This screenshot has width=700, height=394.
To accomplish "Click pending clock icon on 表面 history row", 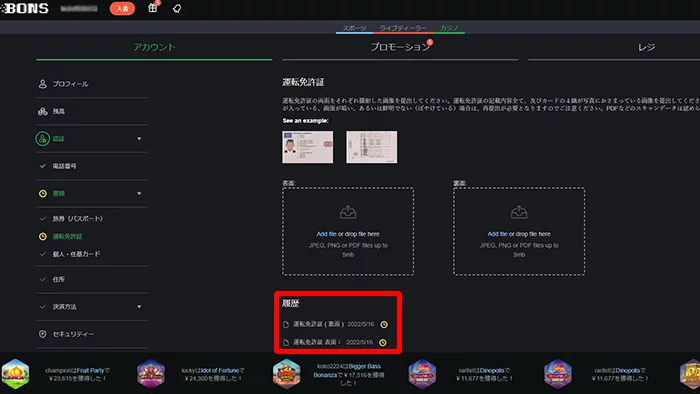I will tap(383, 342).
